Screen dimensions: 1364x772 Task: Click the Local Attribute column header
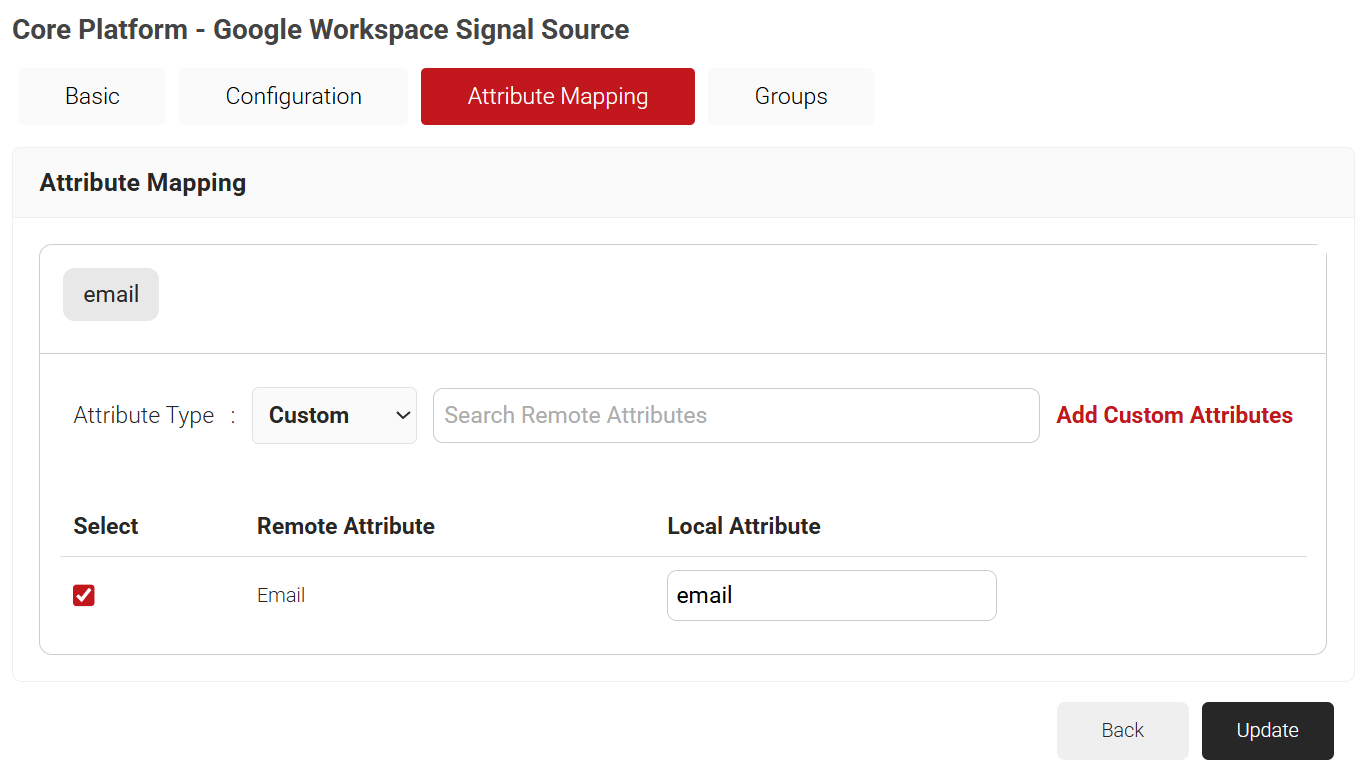[x=743, y=527]
